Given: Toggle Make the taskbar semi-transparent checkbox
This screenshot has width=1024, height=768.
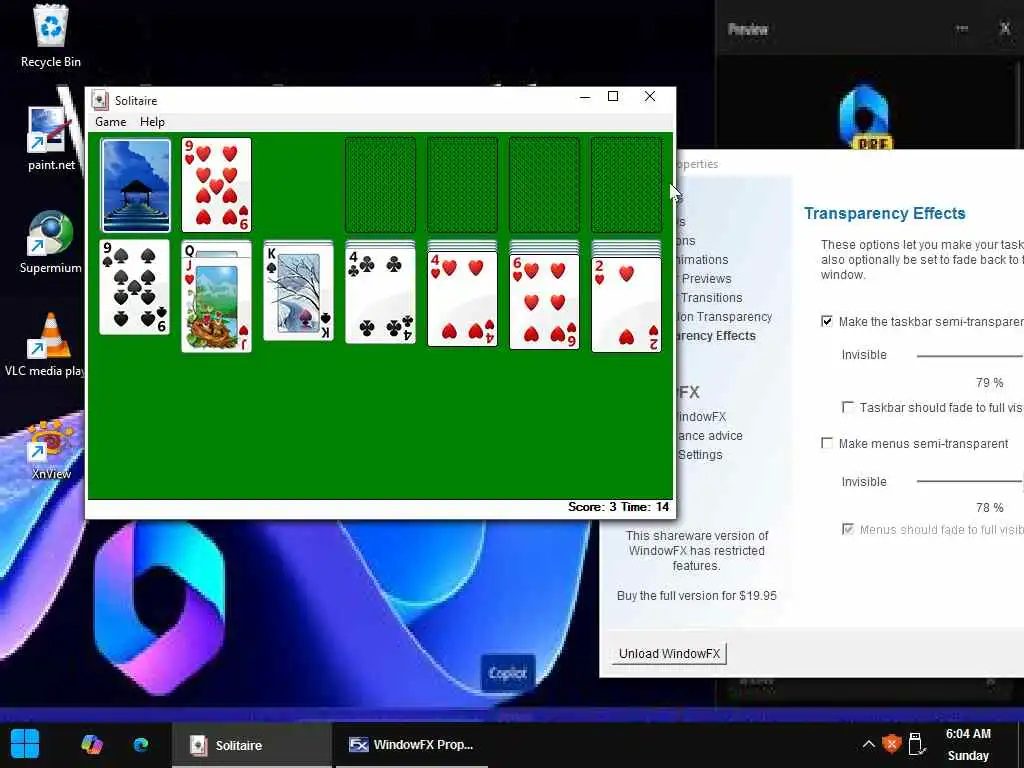Looking at the screenshot, I should [x=827, y=321].
